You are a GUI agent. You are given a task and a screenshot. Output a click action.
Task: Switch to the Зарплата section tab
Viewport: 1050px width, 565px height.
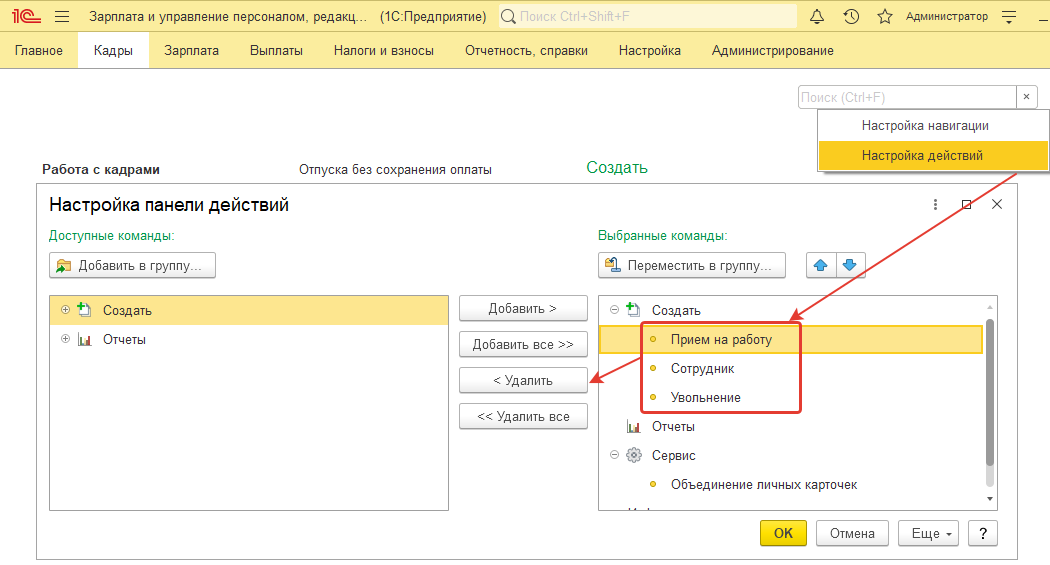191,51
